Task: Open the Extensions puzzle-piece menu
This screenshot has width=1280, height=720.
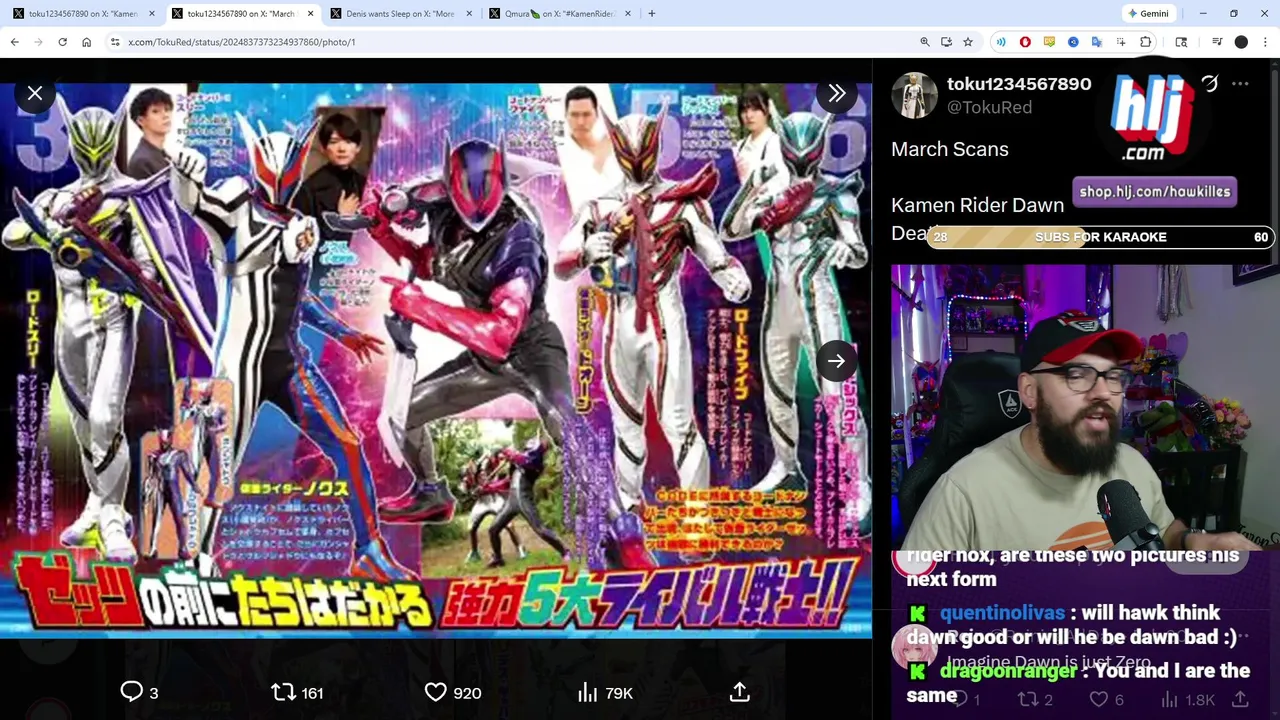Action: coord(1146,42)
